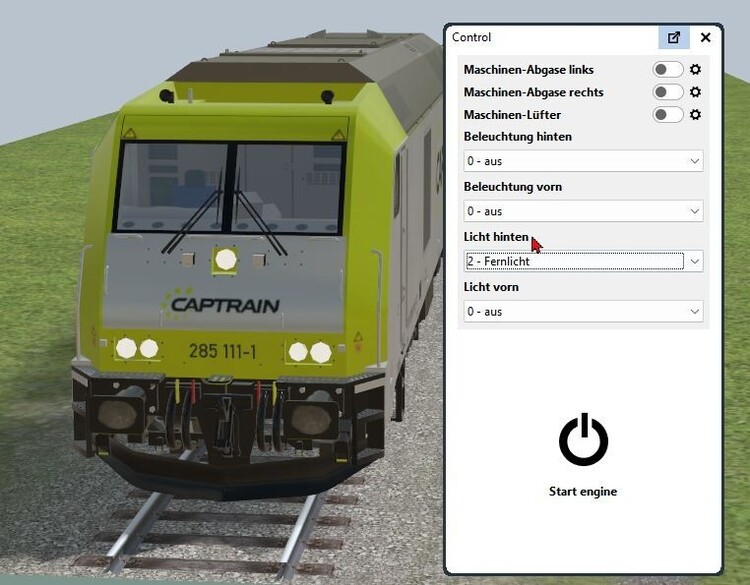The width and height of the screenshot is (750, 585).
Task: Open settings gear for Maschinen-Abgase rechts
Action: pos(695,92)
